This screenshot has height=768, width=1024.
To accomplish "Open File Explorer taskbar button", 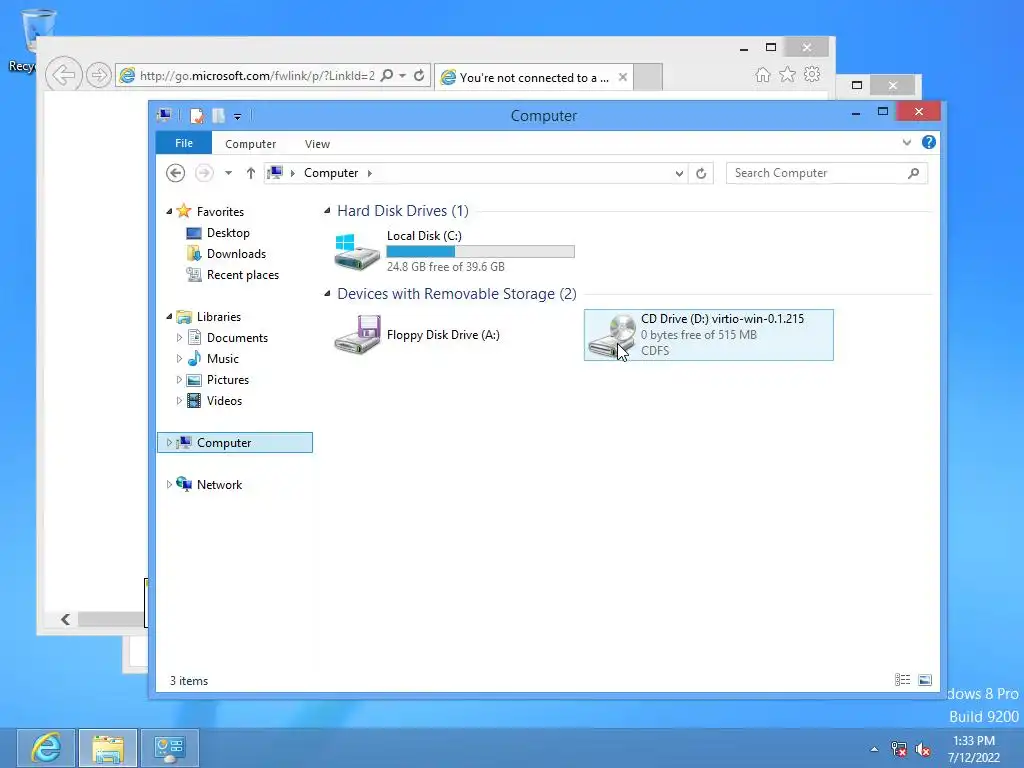I will 108,748.
